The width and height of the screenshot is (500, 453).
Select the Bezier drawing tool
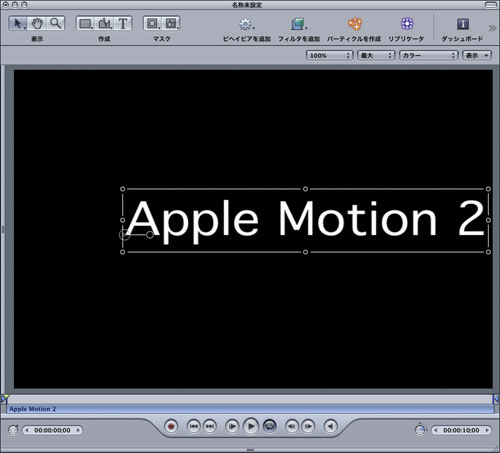[x=104, y=24]
